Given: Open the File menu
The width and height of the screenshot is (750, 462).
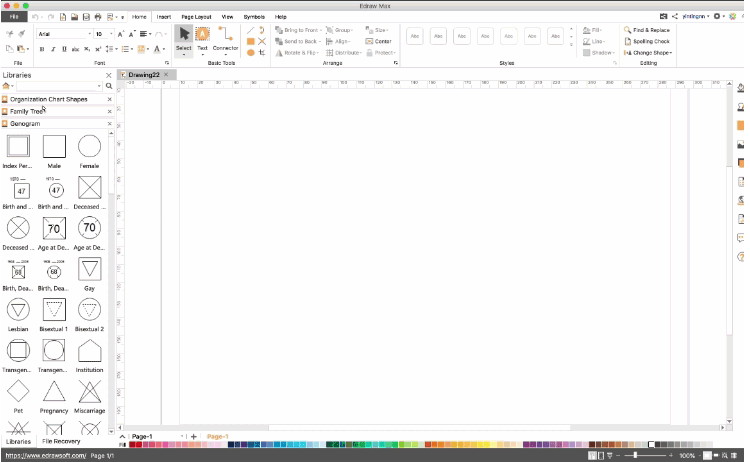Looking at the screenshot, I should coord(14,17).
